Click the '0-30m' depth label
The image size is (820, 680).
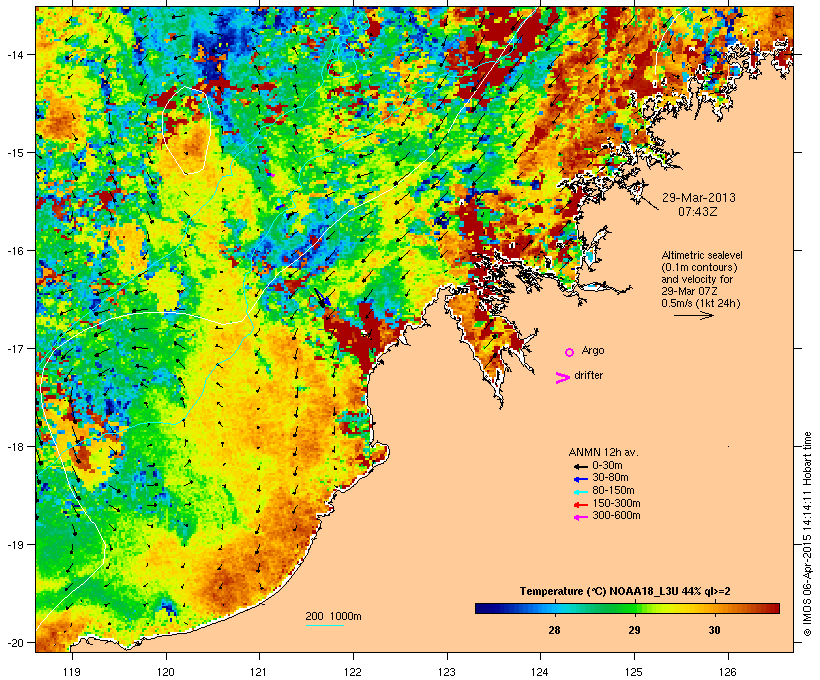pyautogui.click(x=607, y=466)
